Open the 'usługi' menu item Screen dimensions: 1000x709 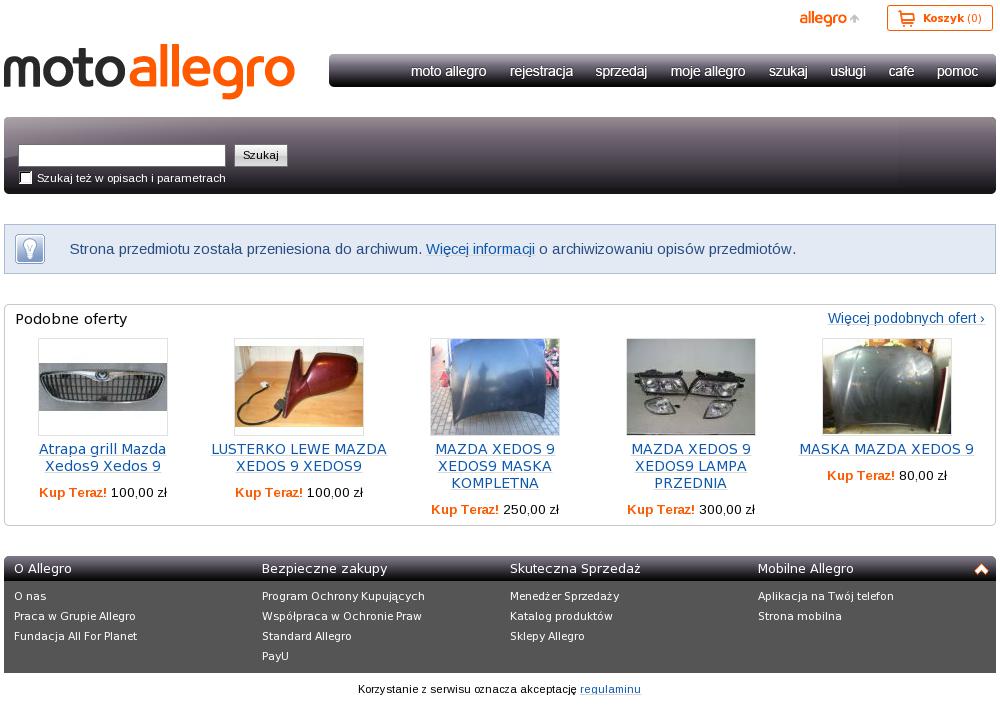click(x=848, y=71)
